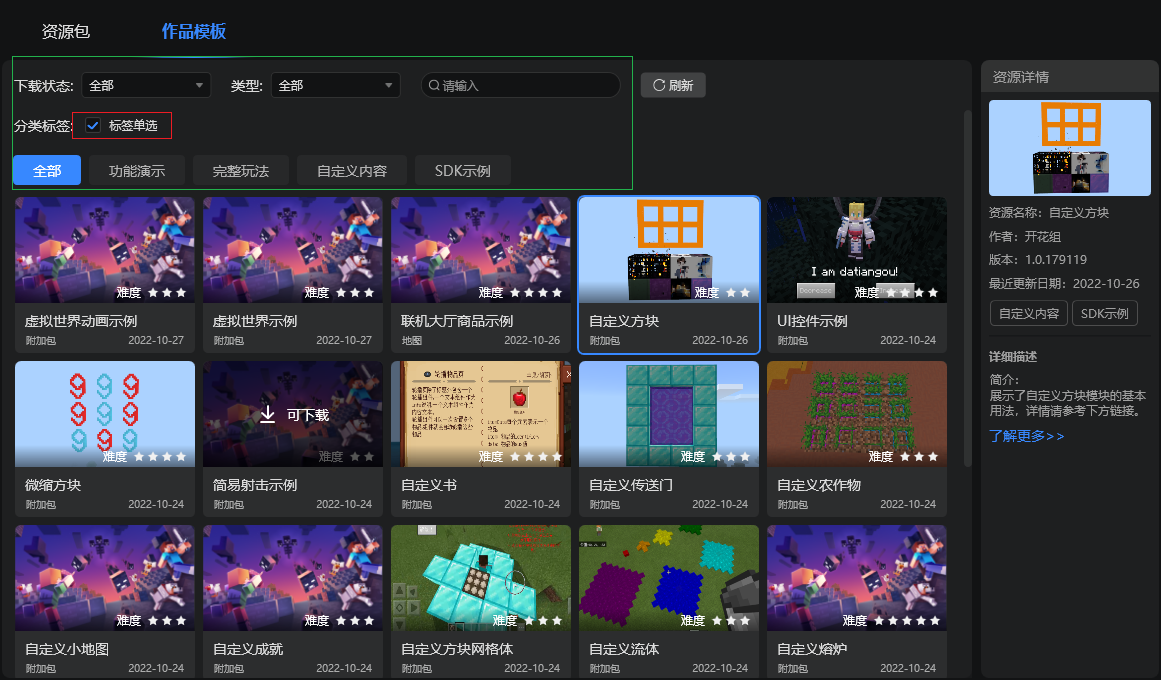1161x680 pixels.
Task: Select the 自定义方块 card thumbnail
Action: coord(669,250)
